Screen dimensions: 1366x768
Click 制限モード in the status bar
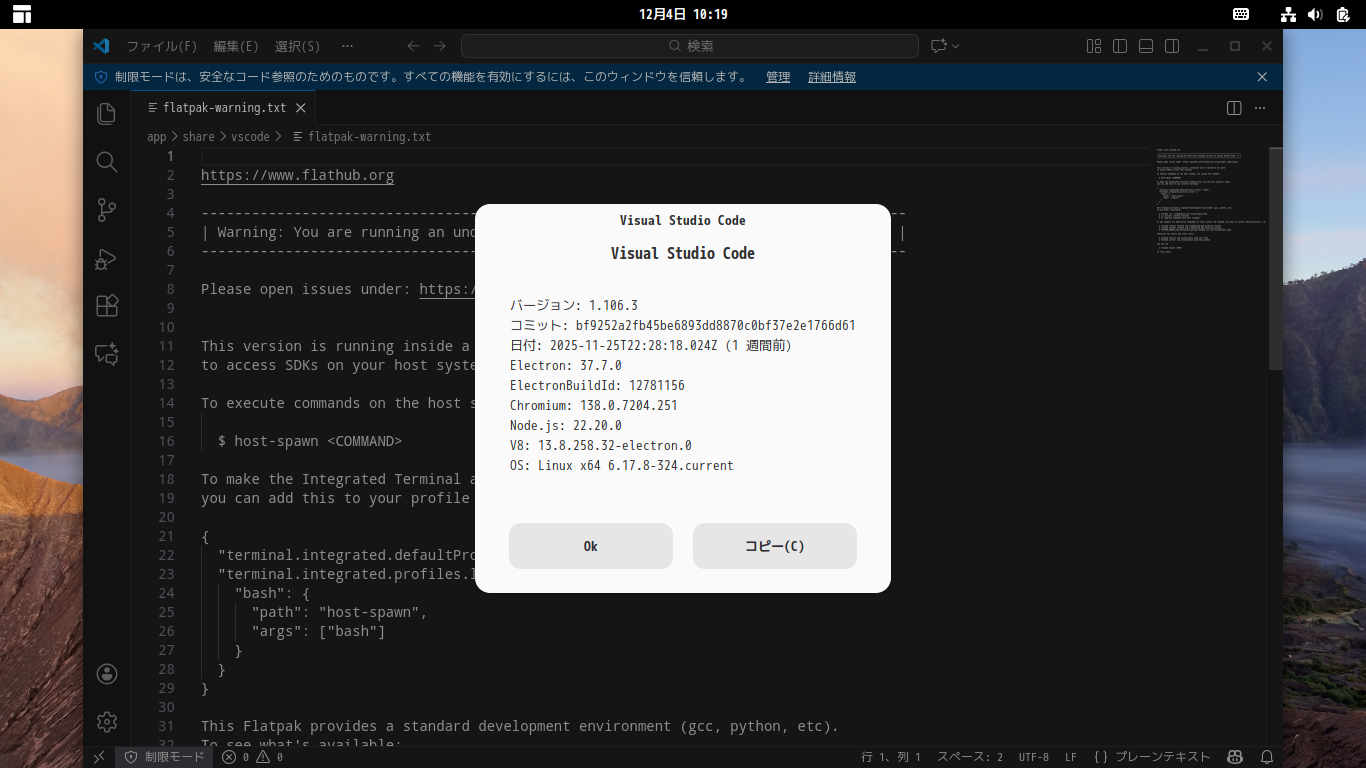pos(166,757)
